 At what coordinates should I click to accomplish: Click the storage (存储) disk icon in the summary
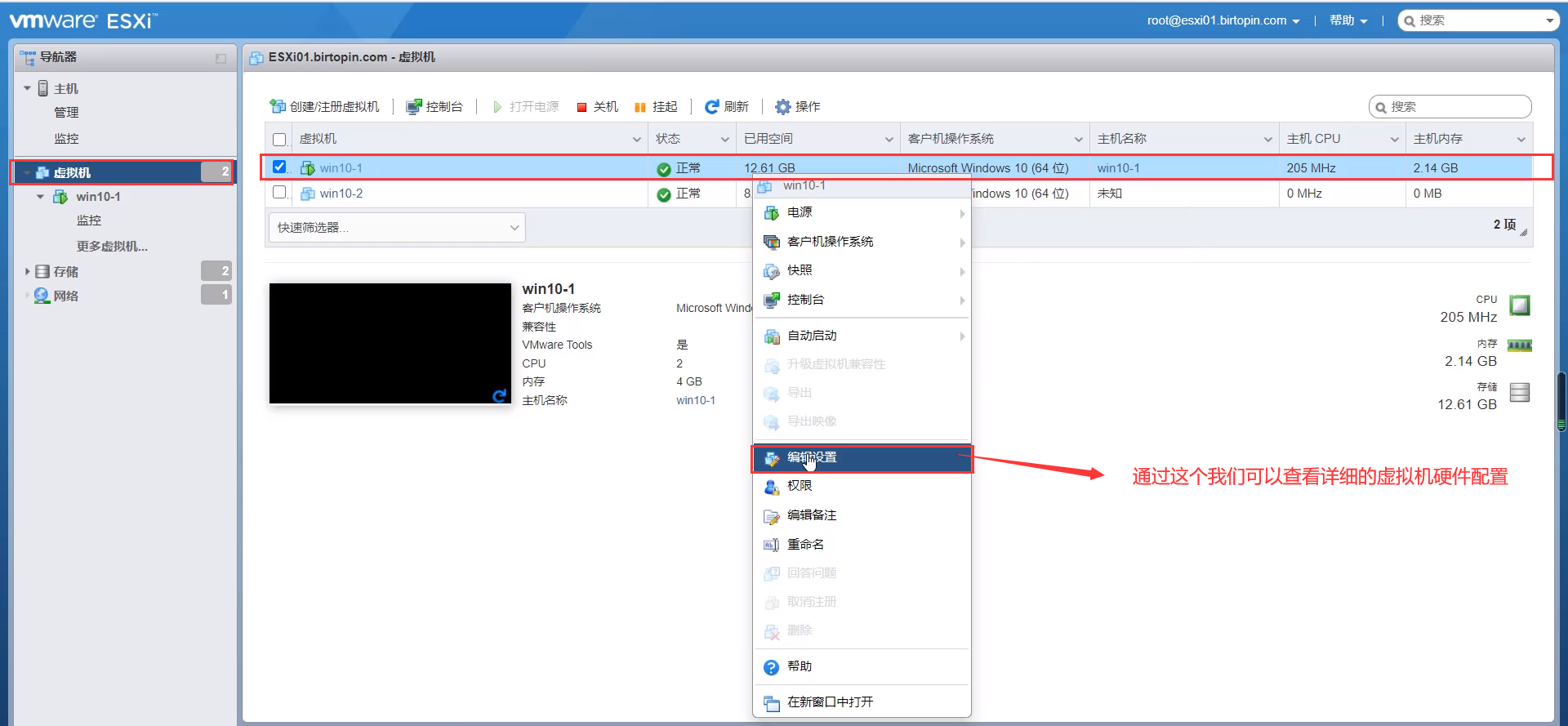tap(1520, 393)
